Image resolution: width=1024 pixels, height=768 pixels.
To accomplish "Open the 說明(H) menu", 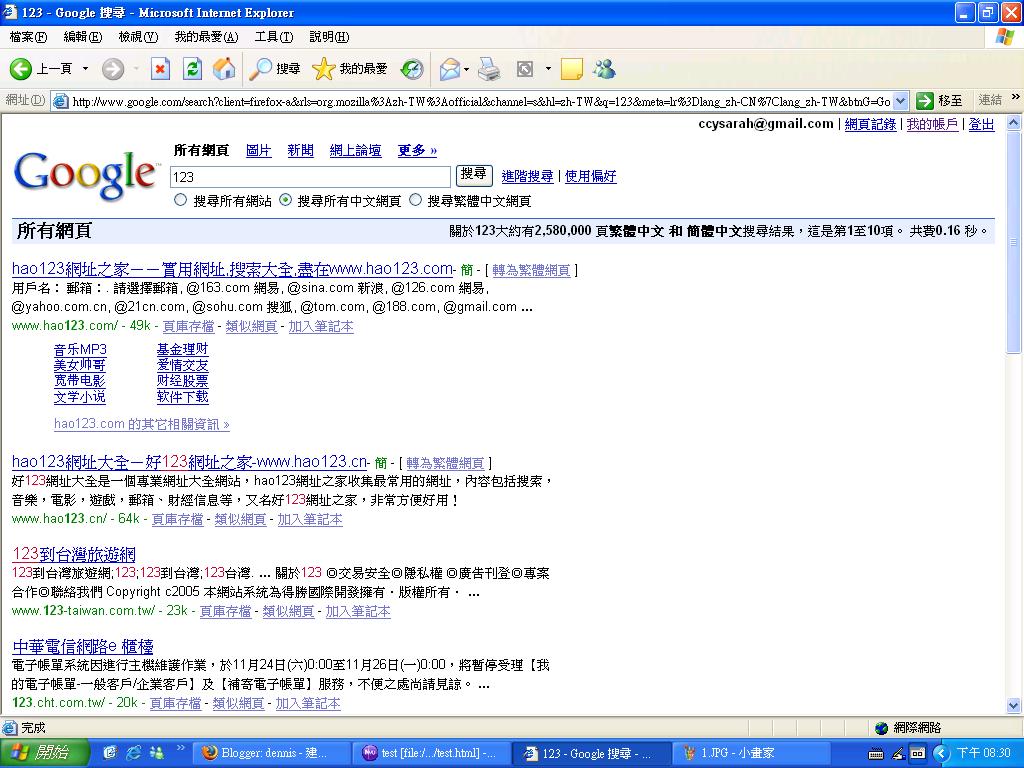I will click(x=329, y=37).
